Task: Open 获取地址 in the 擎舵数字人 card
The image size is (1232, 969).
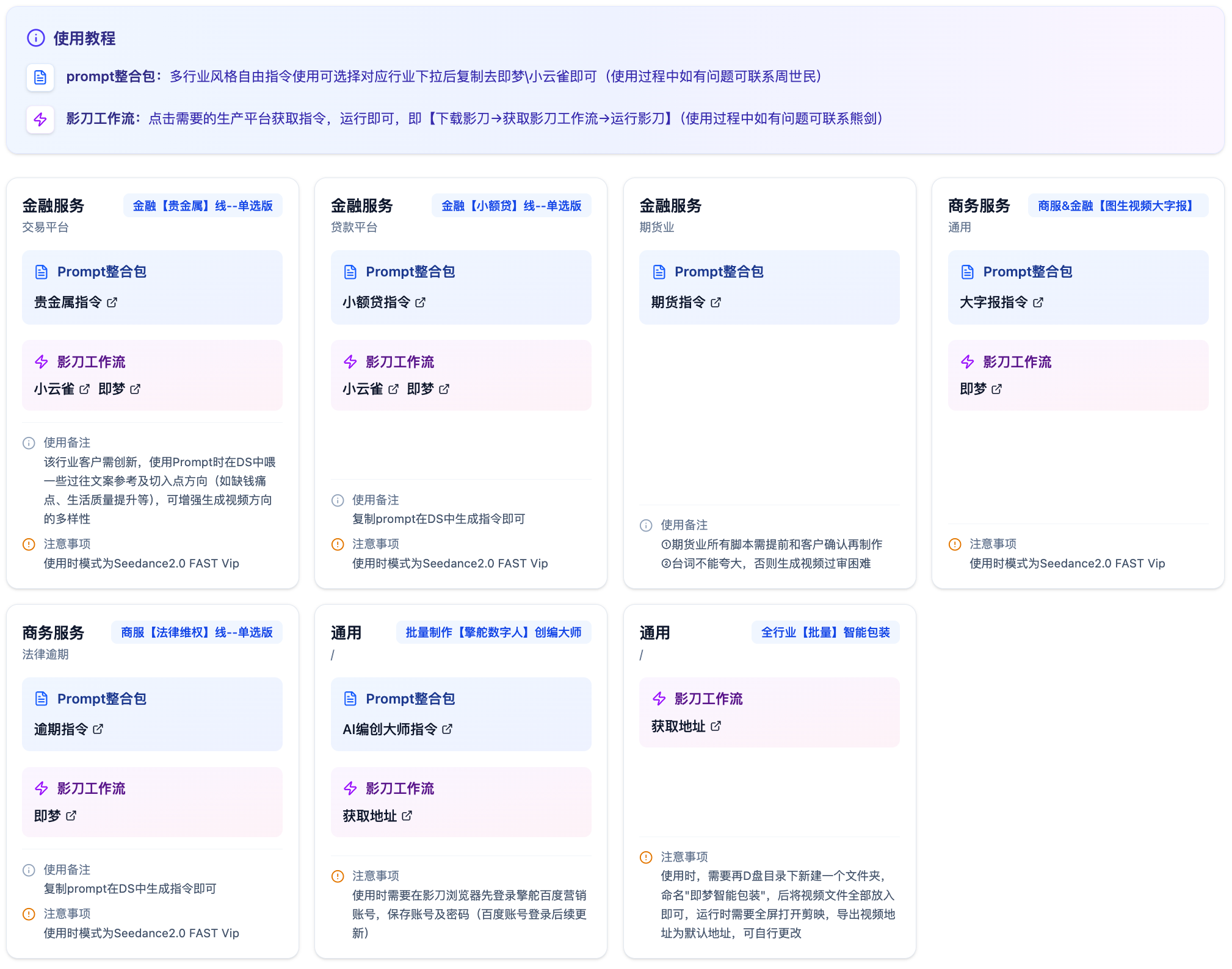Action: [378, 816]
